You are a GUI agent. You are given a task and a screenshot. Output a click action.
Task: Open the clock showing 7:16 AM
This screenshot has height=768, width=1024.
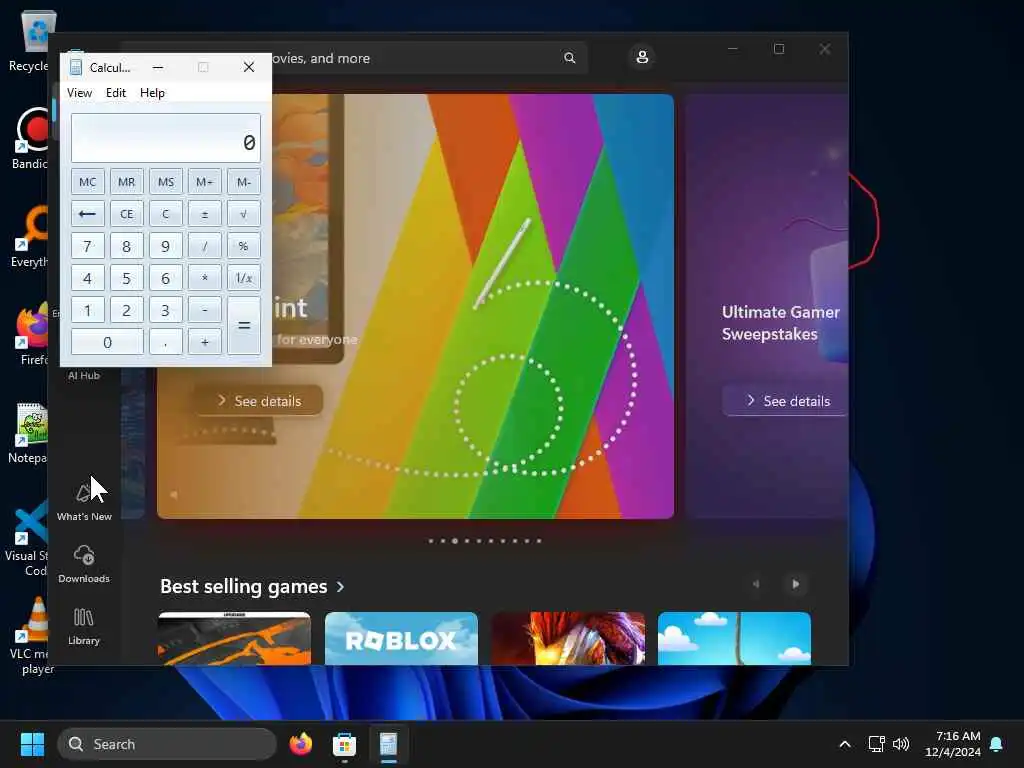tap(953, 744)
